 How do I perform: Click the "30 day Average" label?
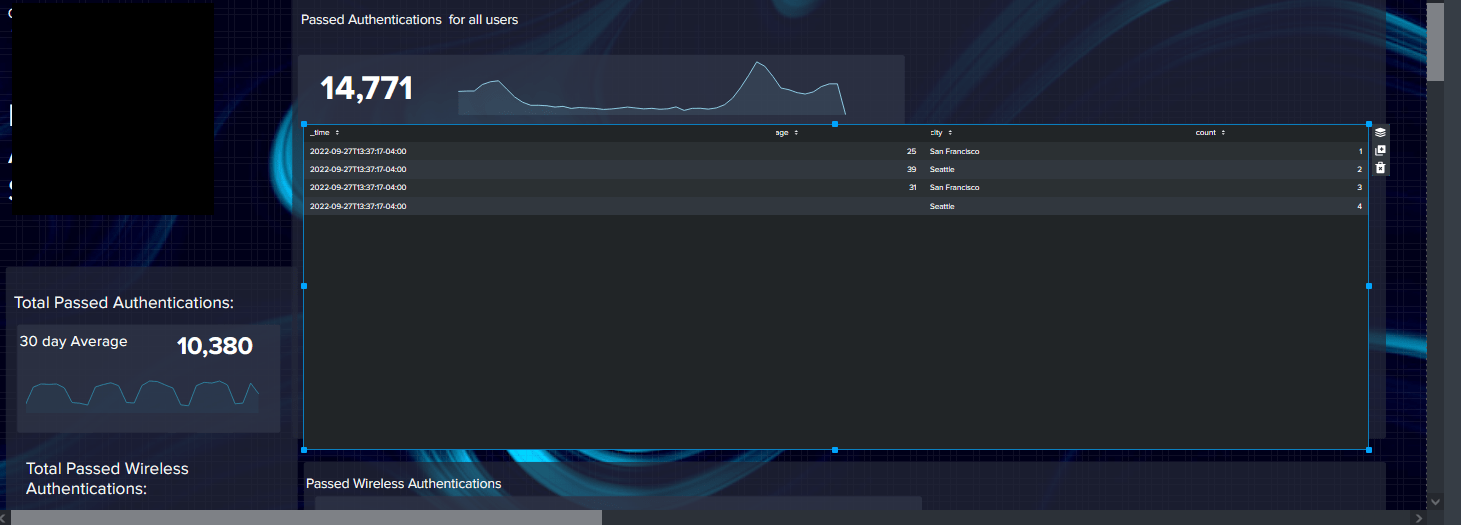tap(73, 342)
